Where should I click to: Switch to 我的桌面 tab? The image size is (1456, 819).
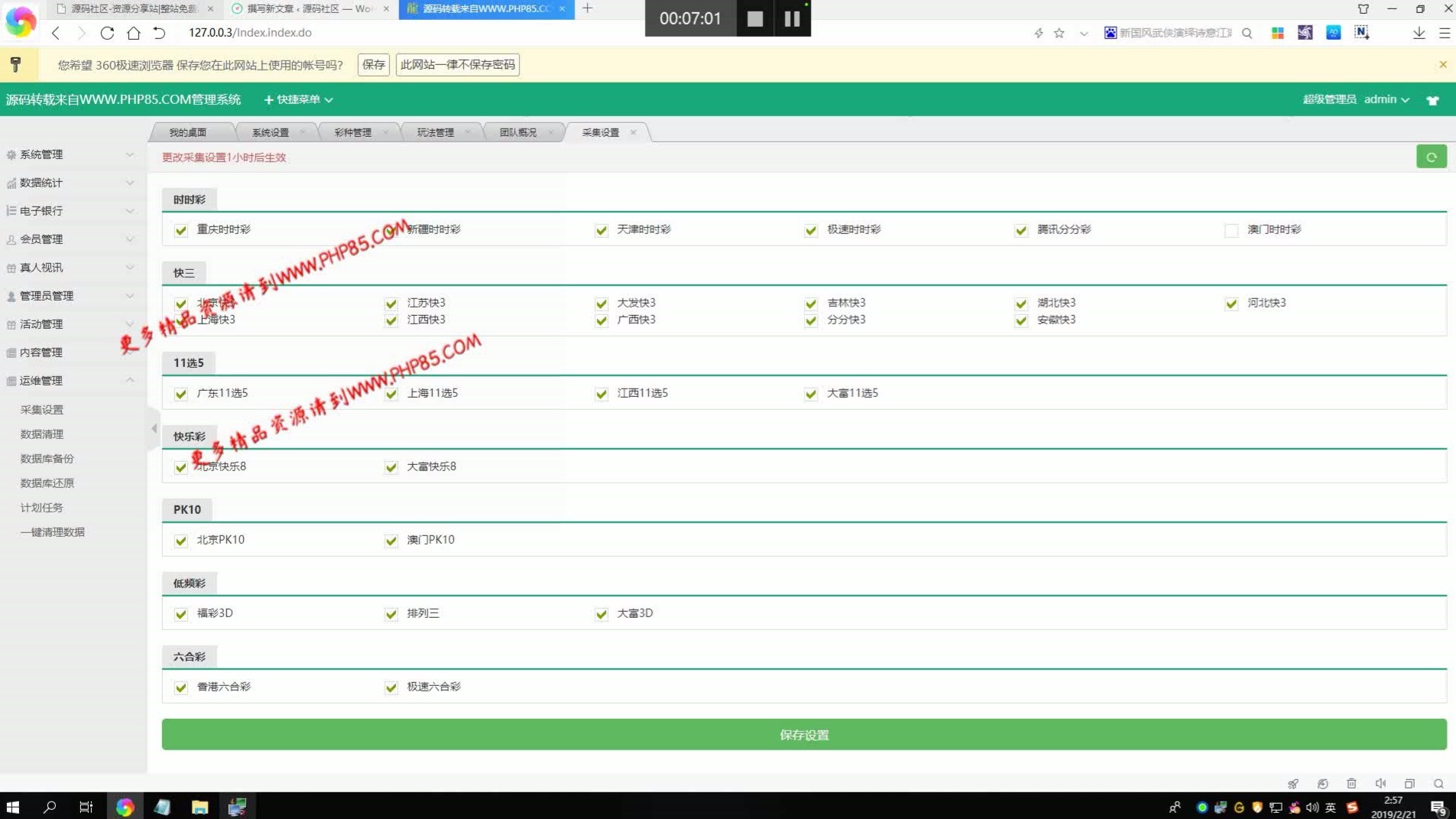coord(188,132)
